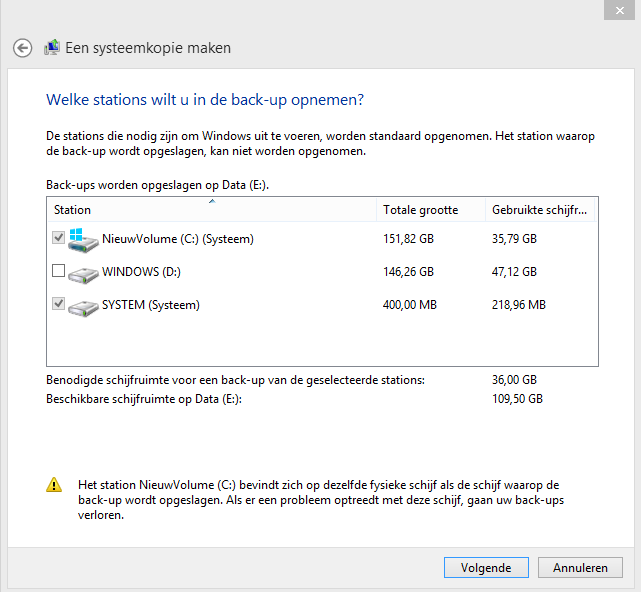641x592 pixels.
Task: Close the wizard with the X button
Action: 619,10
